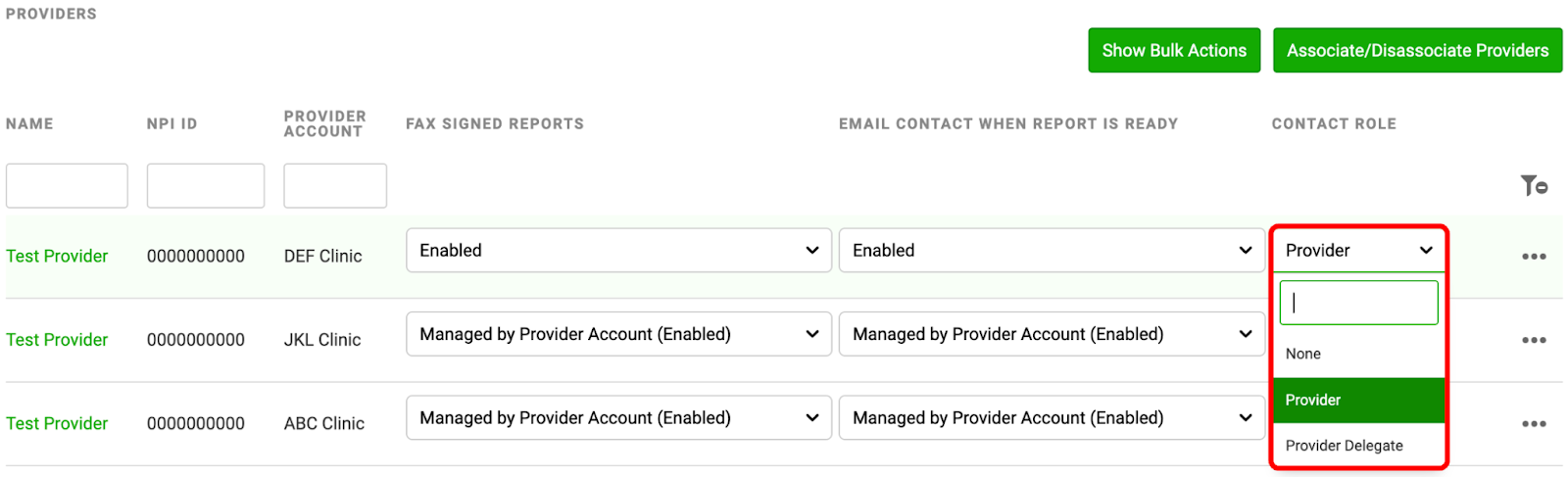Image resolution: width=1568 pixels, height=477 pixels.
Task: Collapse the Contact Role Provider dropdown
Action: click(1359, 251)
